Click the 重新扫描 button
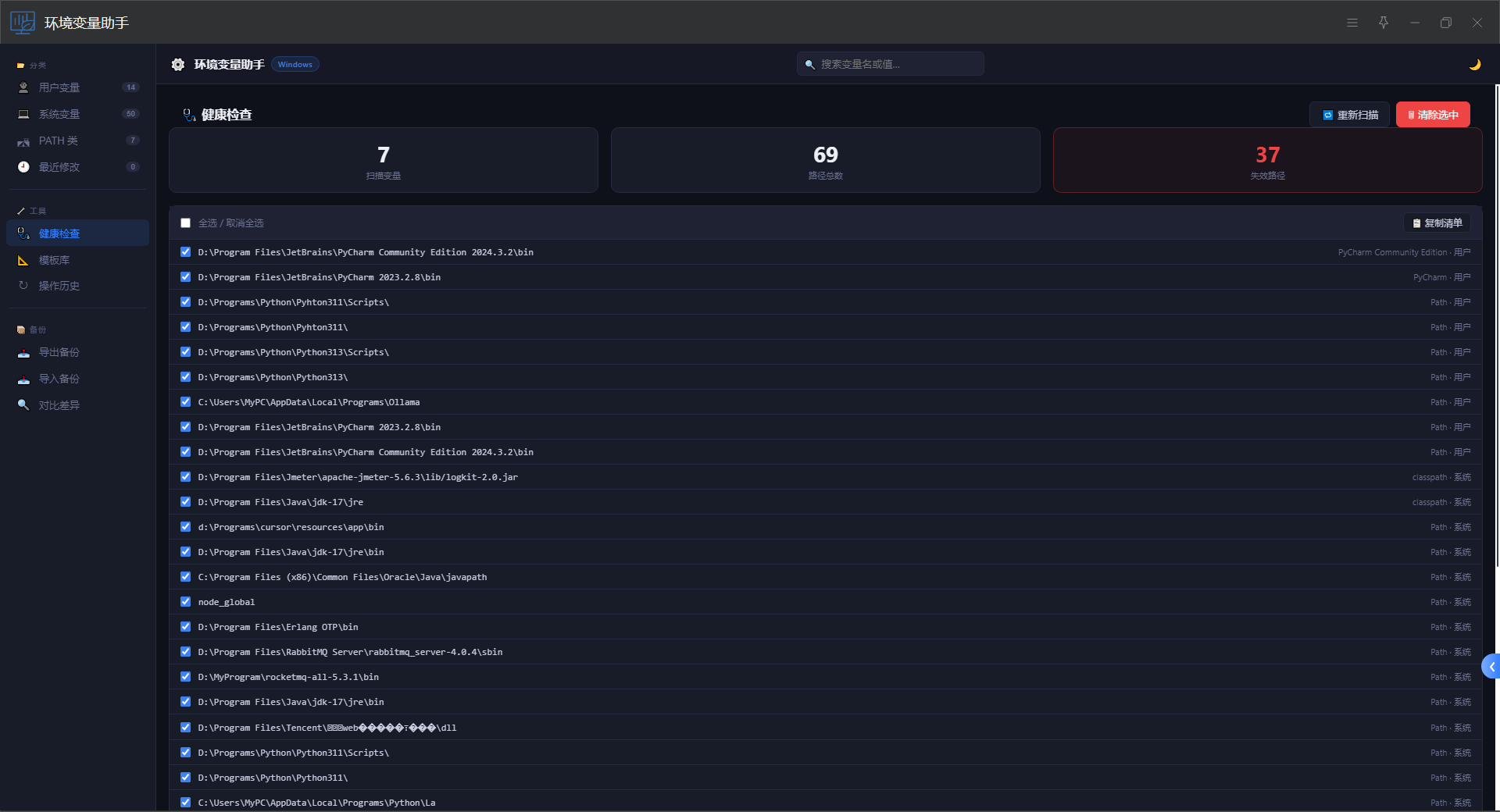Image resolution: width=1500 pixels, height=812 pixels. [1349, 115]
